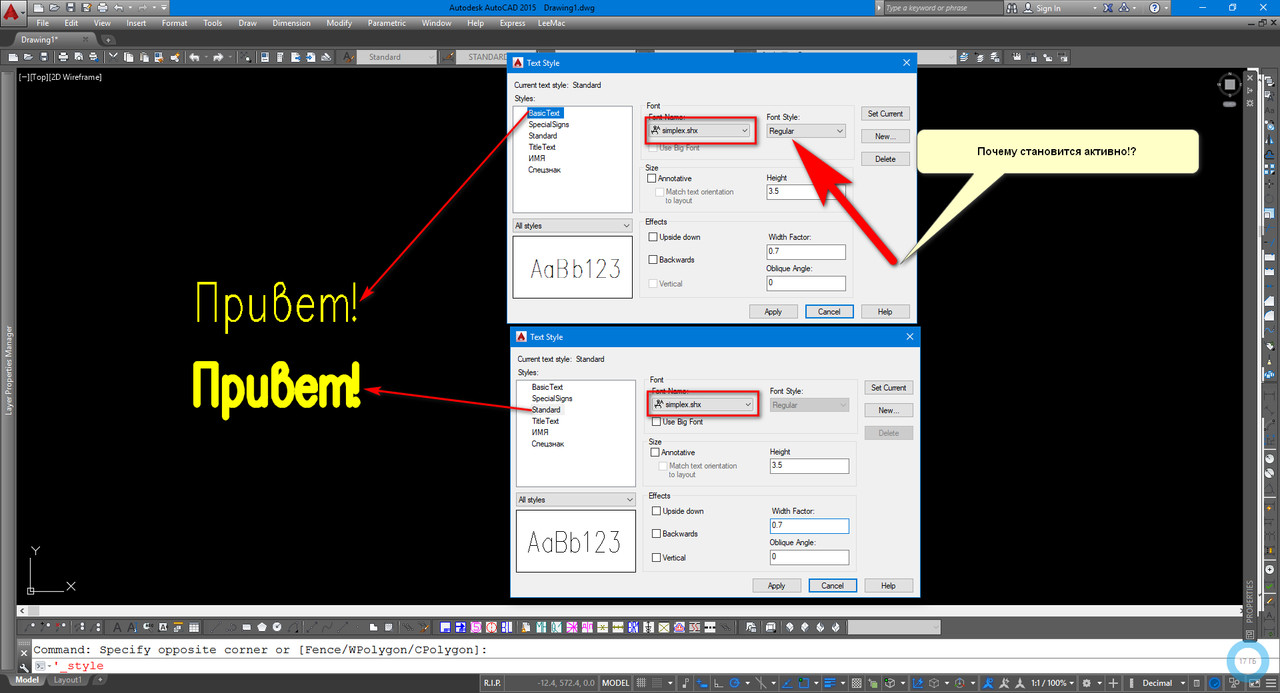Viewport: 1280px width, 693px height.
Task: Open the AutoCAD application menu button
Action: pos(14,12)
